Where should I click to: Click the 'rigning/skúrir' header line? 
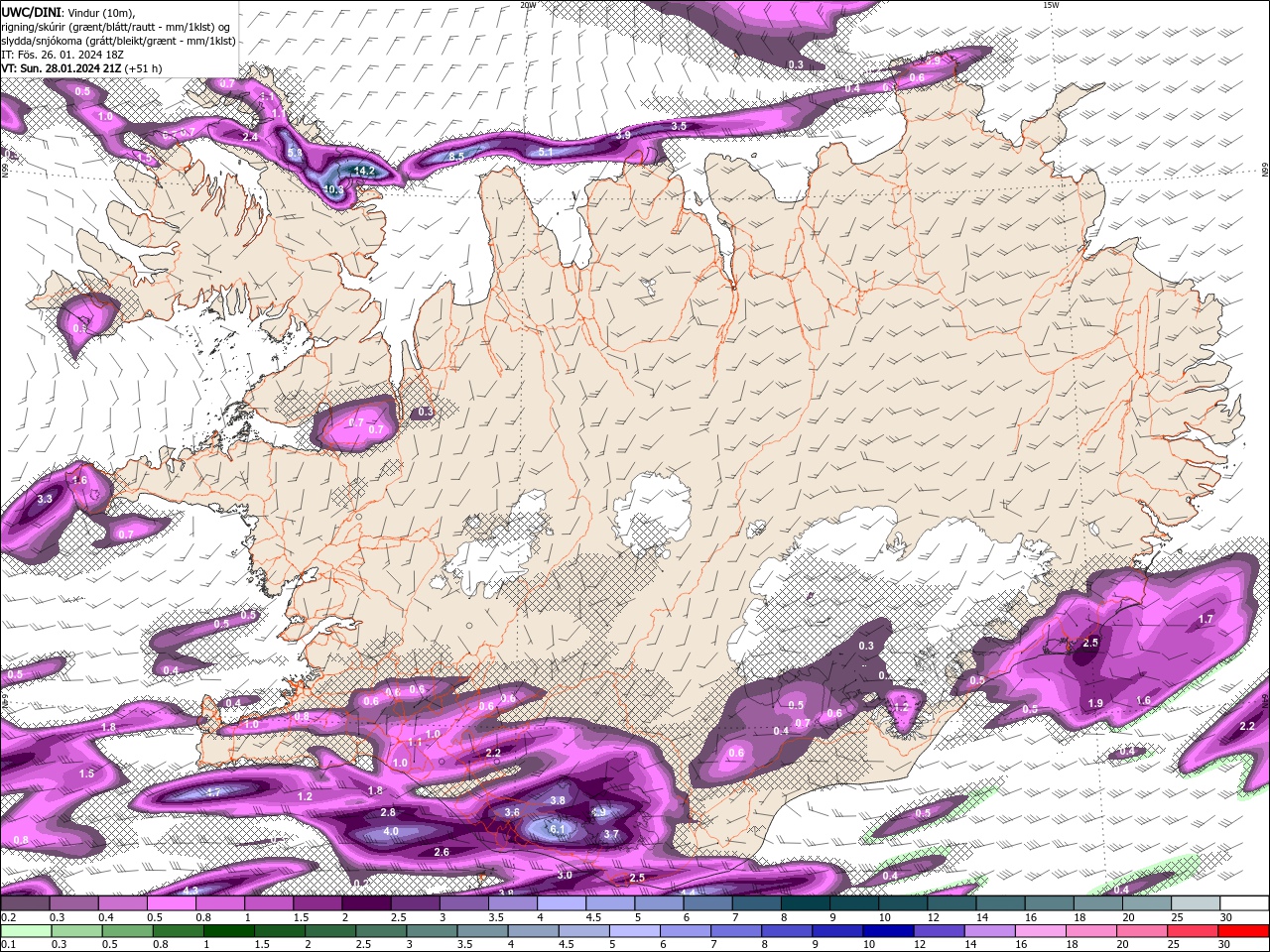coord(116,26)
